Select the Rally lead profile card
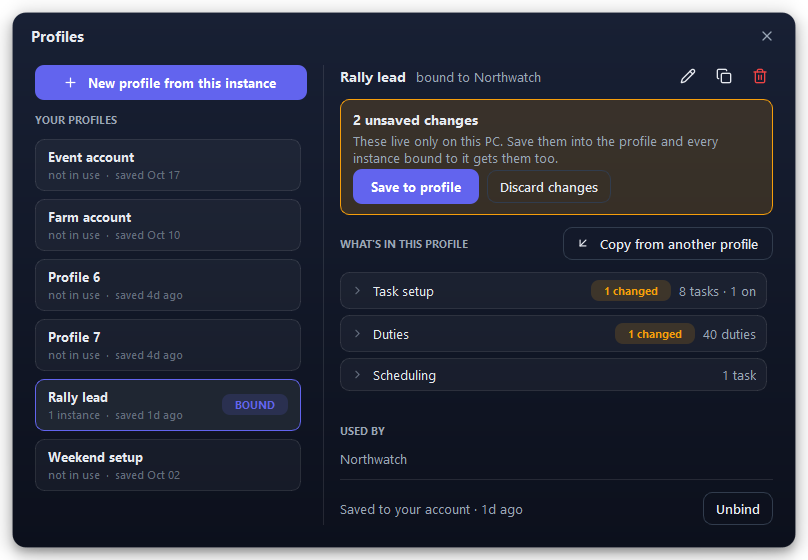808x560 pixels. 167,405
